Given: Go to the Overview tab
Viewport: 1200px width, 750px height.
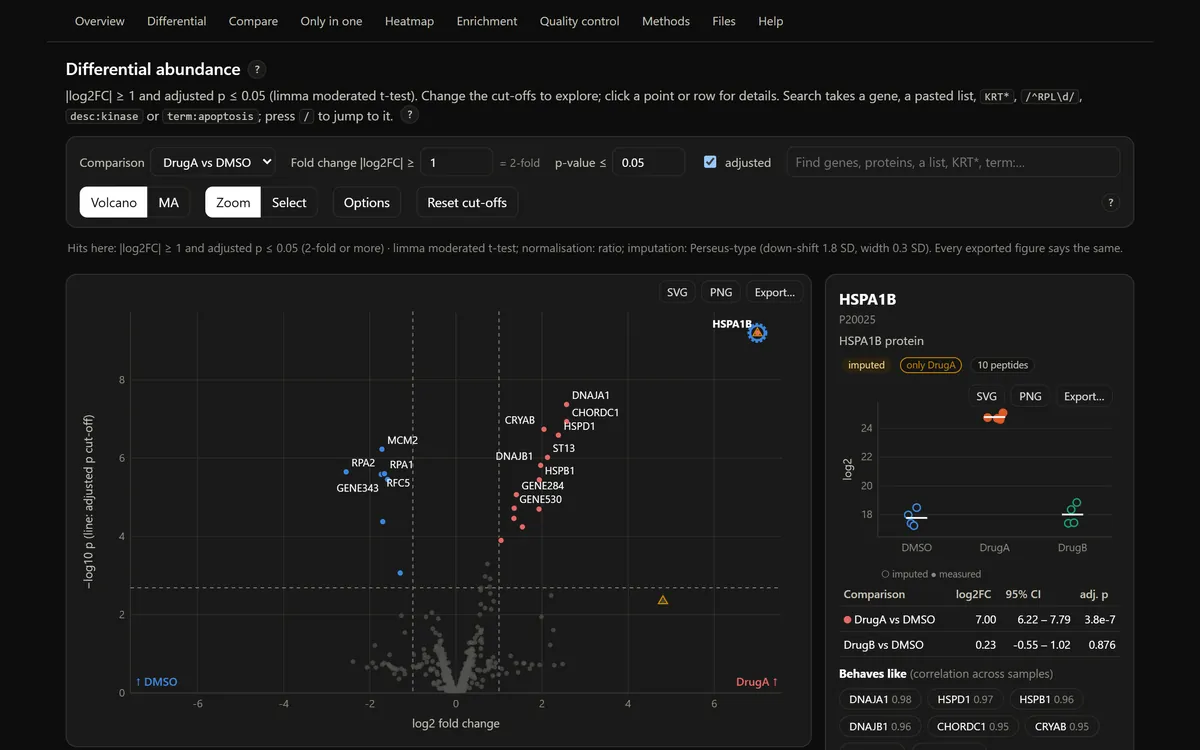Looking at the screenshot, I should click(x=100, y=21).
